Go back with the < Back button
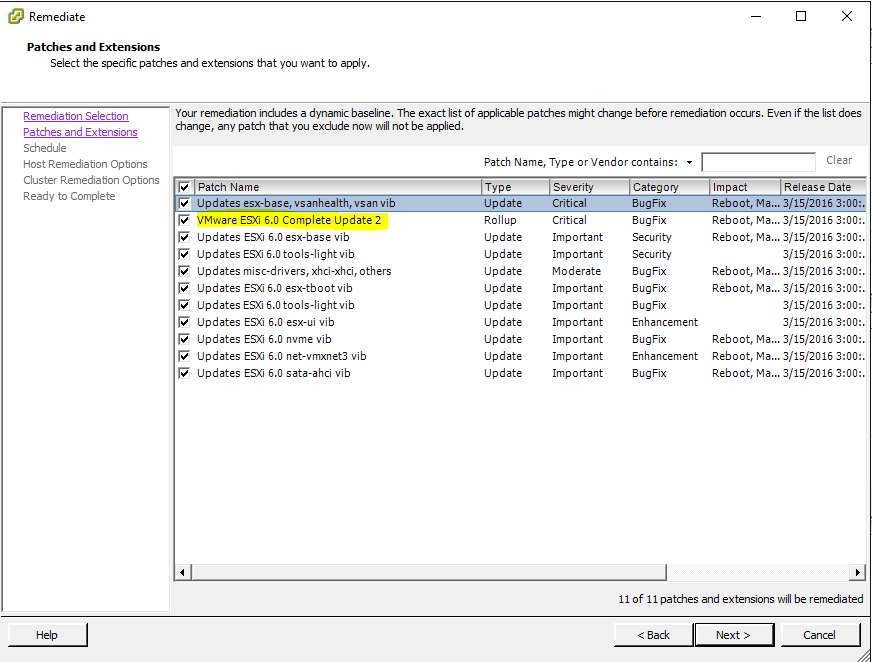Screen dimensions: 872x662 [653, 635]
